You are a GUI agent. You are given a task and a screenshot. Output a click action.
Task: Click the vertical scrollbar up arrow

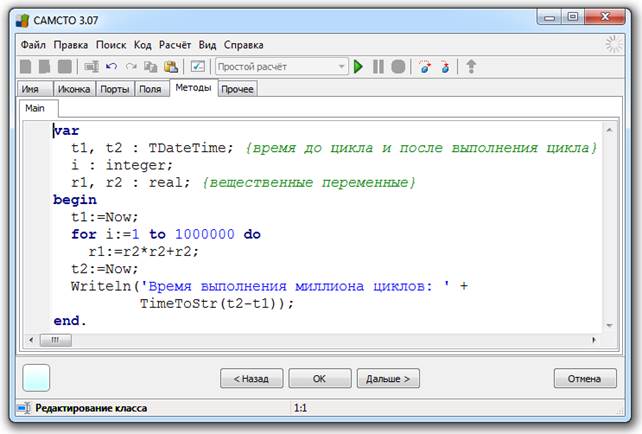(609, 130)
